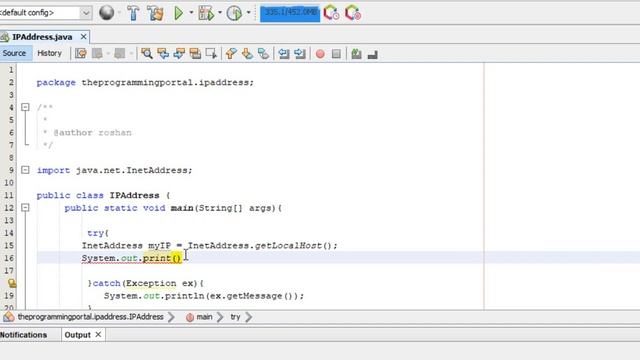The height and width of the screenshot is (360, 640).
Task: Open the Notifications tab
Action: (x=24, y=335)
